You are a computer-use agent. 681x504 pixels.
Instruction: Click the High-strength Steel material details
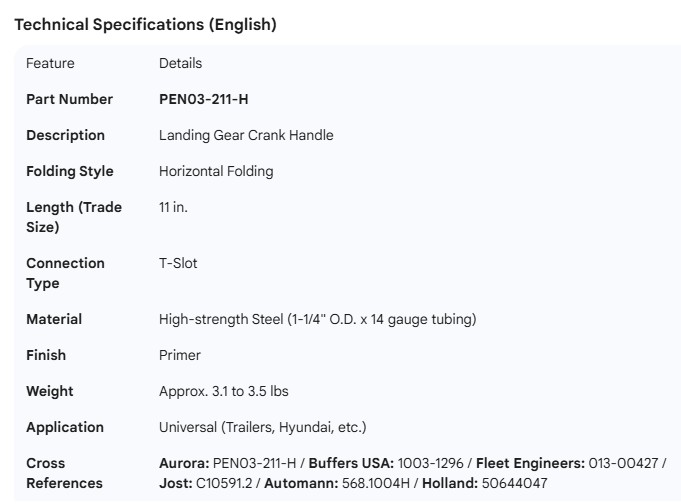coord(317,319)
